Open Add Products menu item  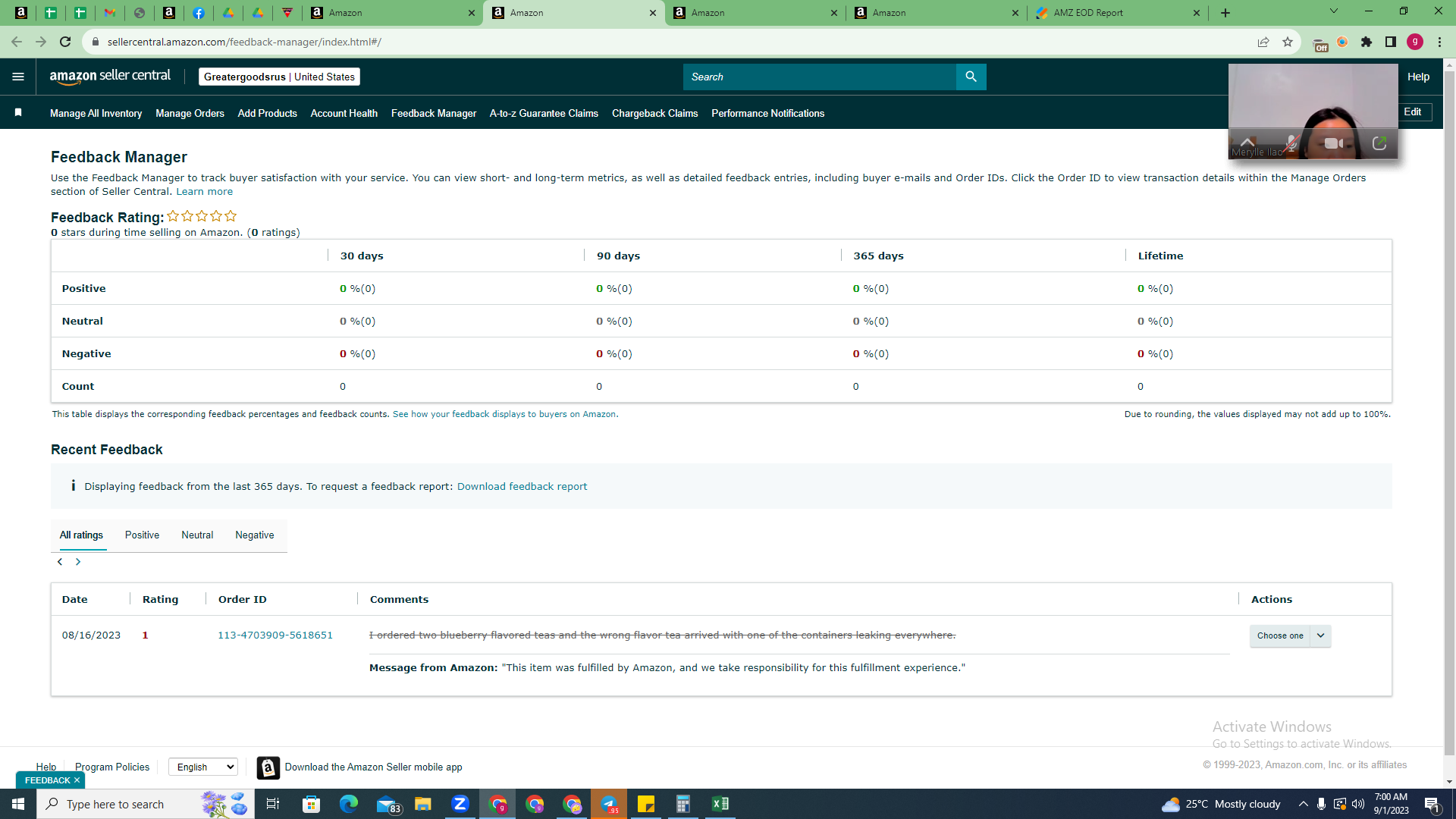[268, 113]
